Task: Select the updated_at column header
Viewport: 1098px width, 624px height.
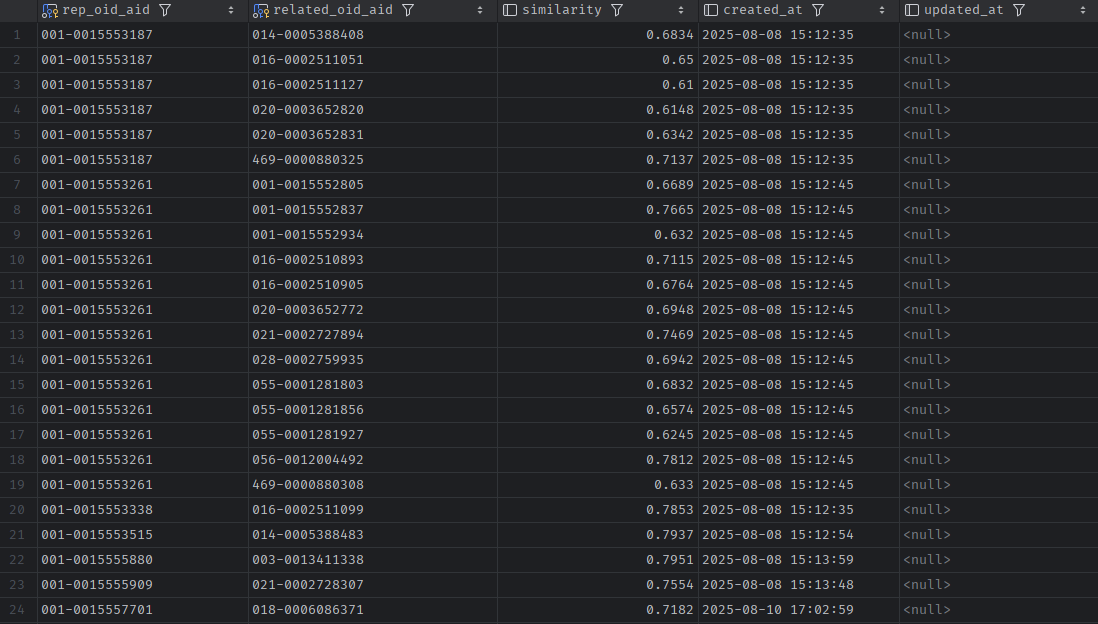Action: [999, 11]
